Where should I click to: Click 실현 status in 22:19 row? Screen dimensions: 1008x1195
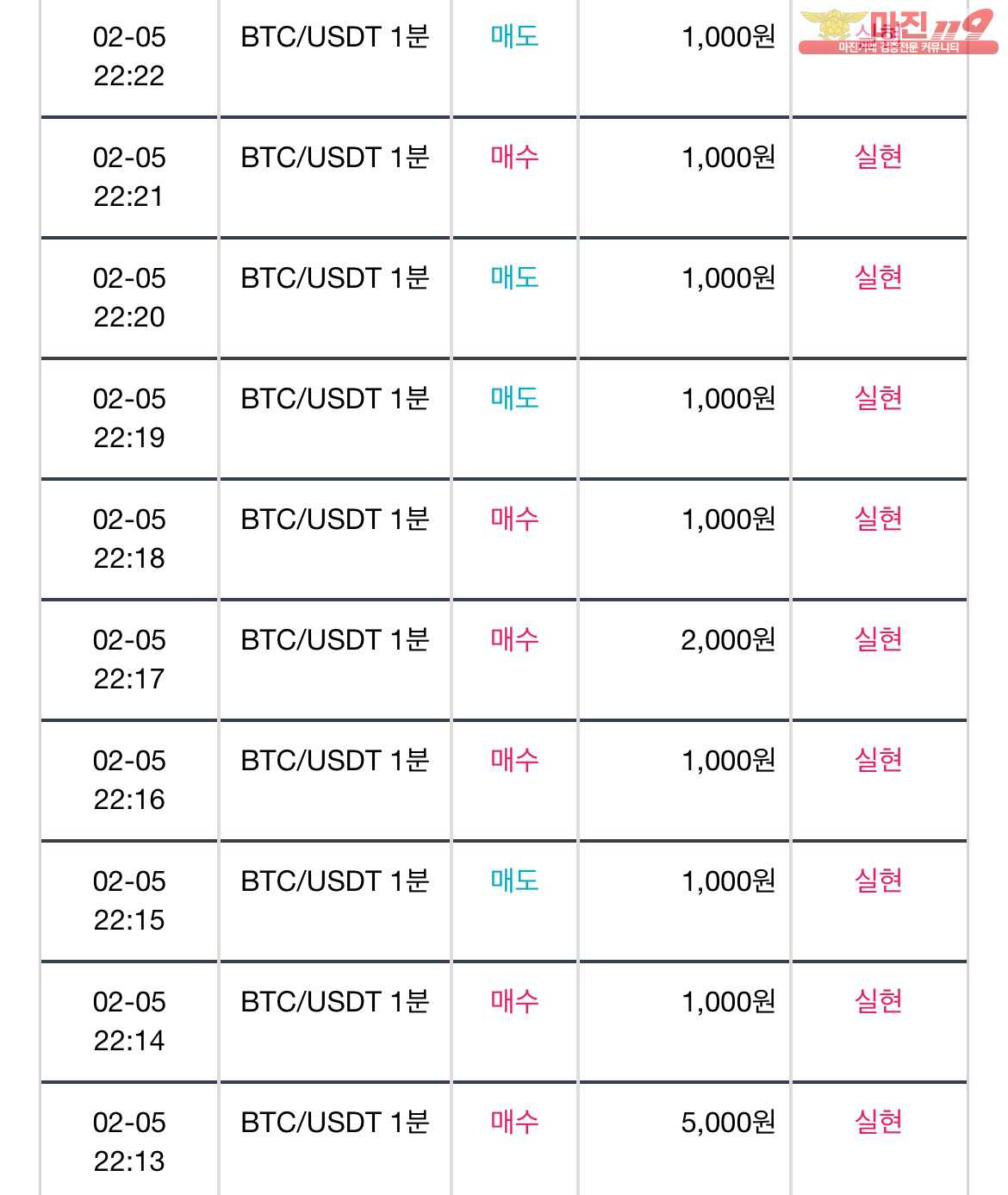click(878, 398)
